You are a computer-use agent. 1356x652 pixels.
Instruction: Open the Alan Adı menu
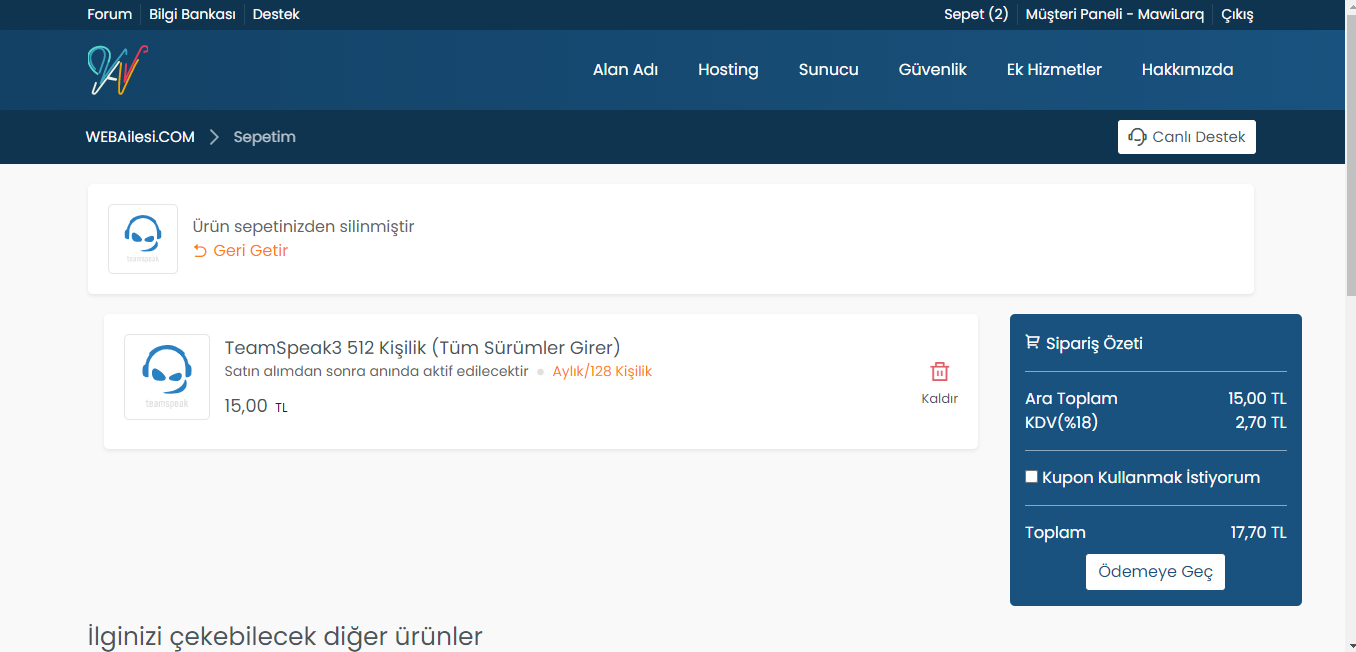coord(625,70)
